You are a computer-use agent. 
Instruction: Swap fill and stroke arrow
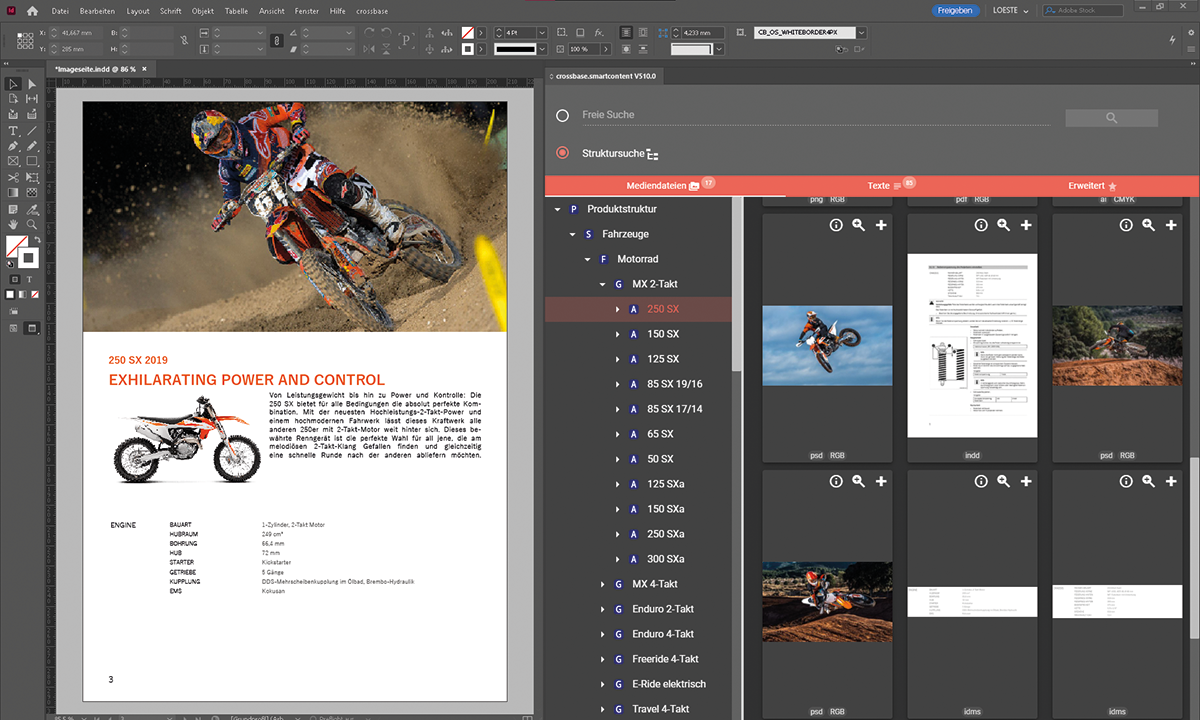(x=36, y=240)
